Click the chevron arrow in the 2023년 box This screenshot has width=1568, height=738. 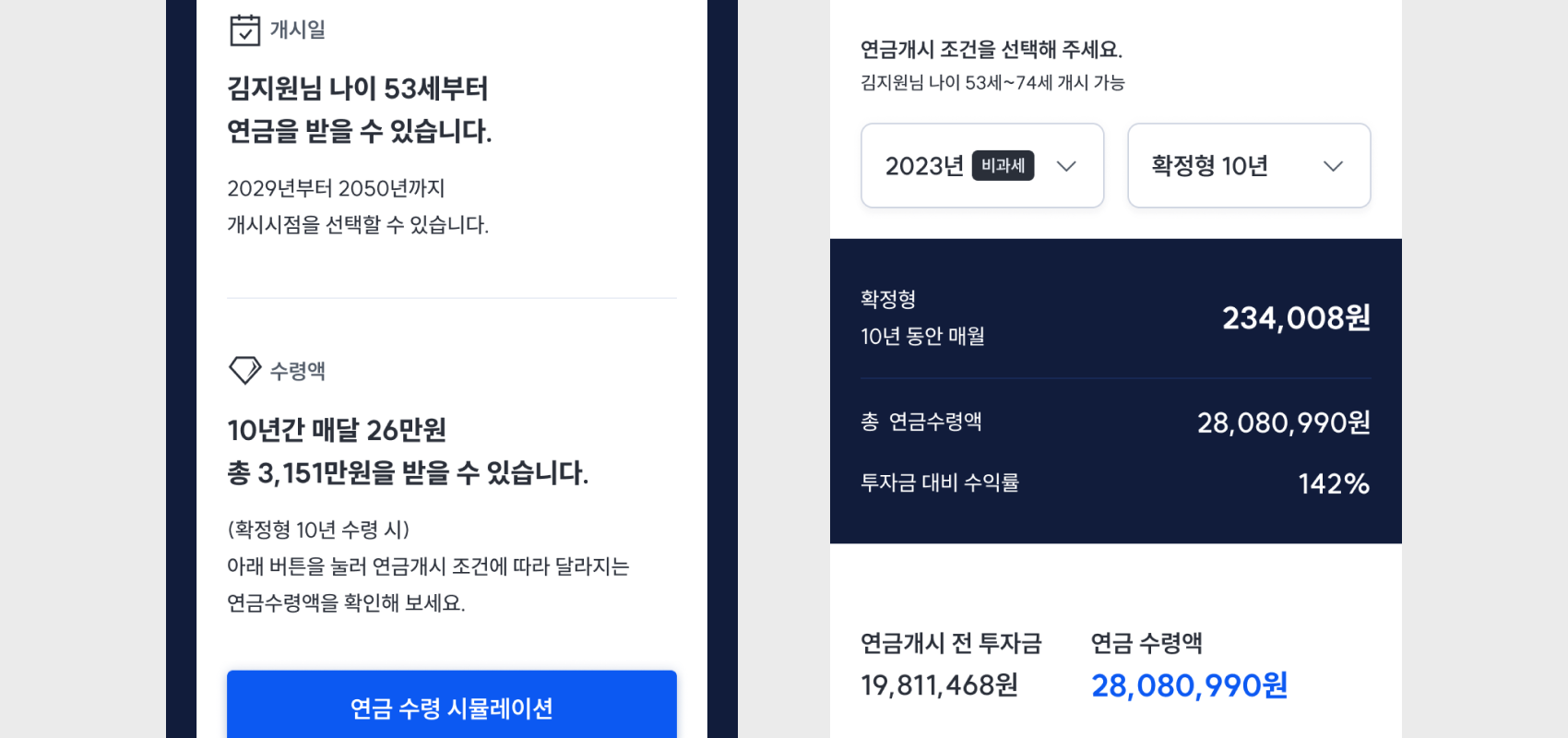[1066, 166]
